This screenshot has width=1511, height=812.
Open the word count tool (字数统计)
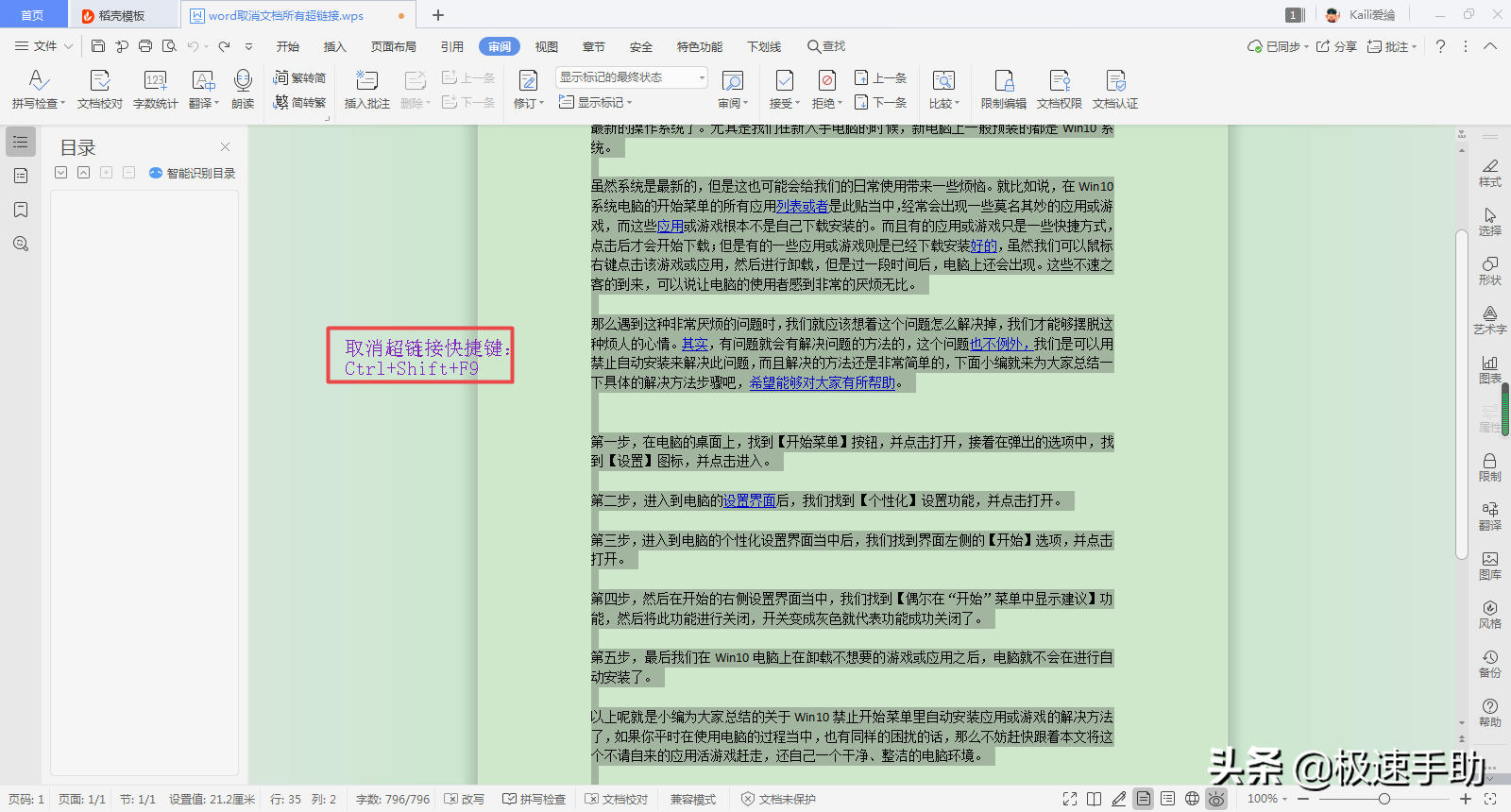tap(155, 90)
